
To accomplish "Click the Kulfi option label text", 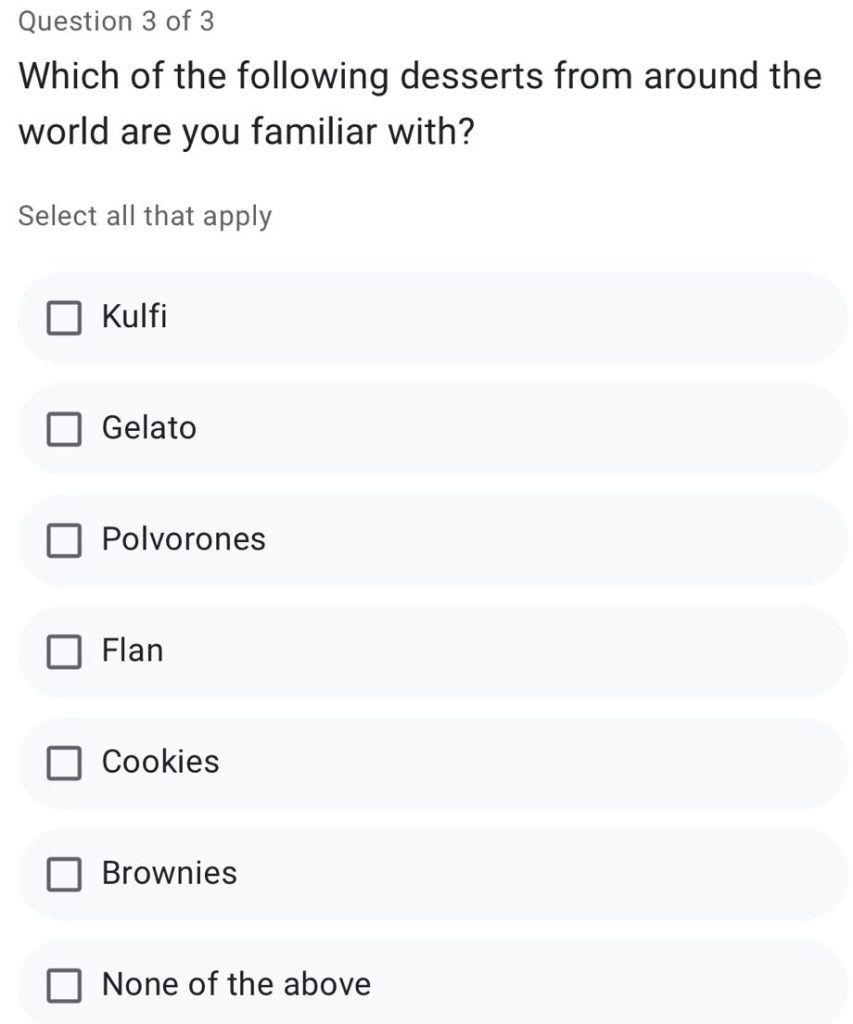I will point(135,316).
